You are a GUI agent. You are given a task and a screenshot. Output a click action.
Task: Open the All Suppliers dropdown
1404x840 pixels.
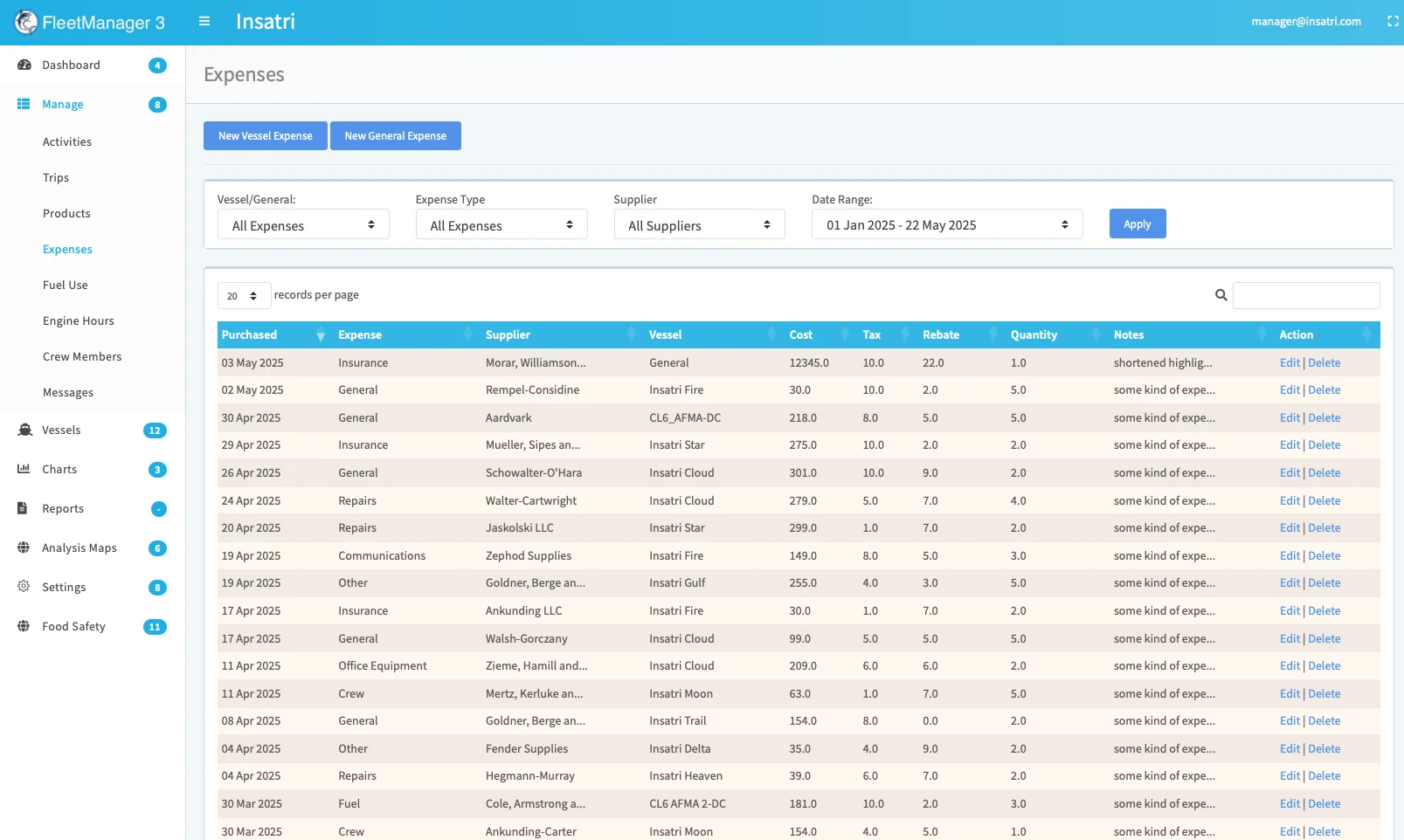699,225
